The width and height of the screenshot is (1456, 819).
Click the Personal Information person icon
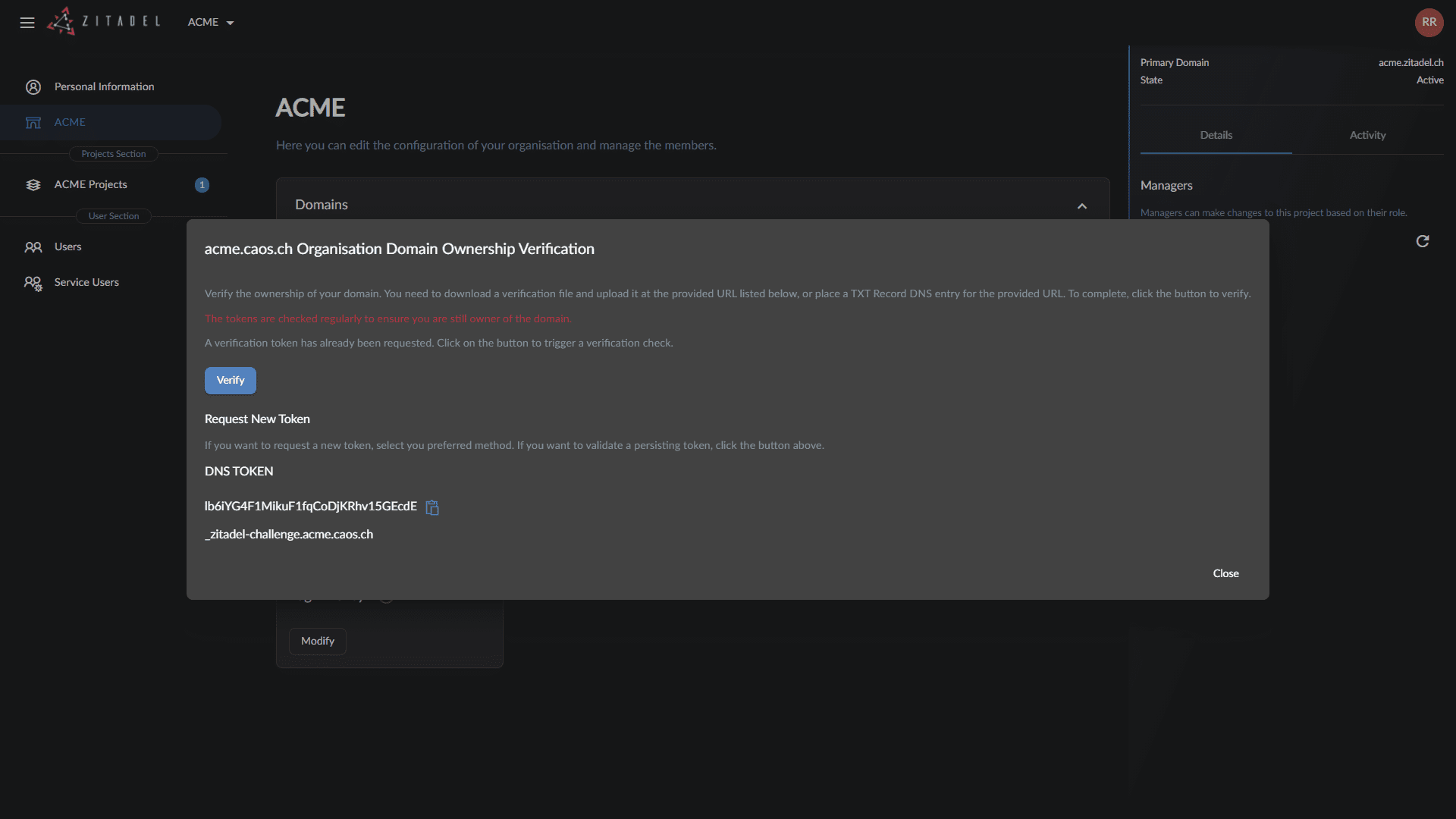(33, 87)
